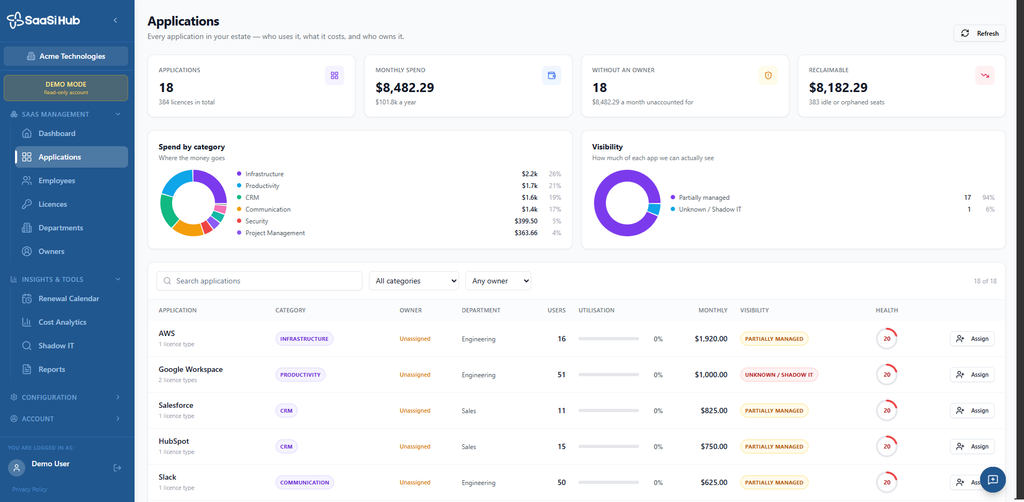Click the Project Management legend entry
Screen dimensions: 1024x502
275,233
